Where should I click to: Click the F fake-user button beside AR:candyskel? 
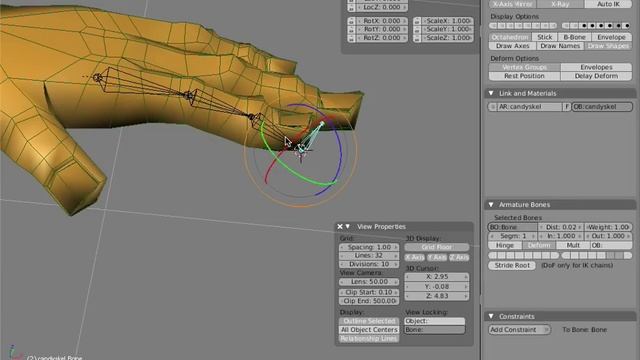(x=567, y=107)
